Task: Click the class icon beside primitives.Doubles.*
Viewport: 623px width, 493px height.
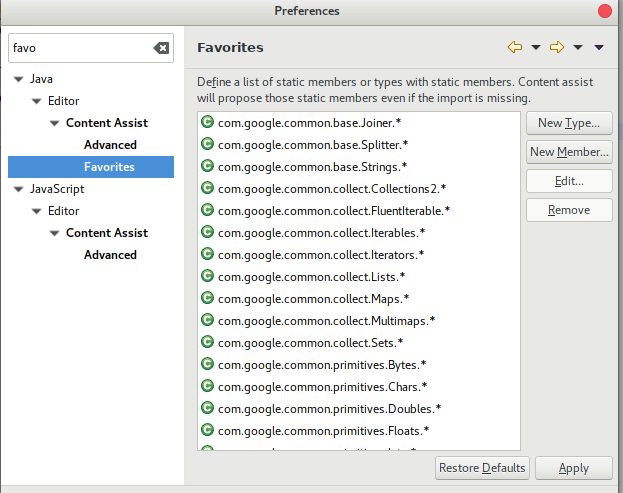Action: point(207,408)
